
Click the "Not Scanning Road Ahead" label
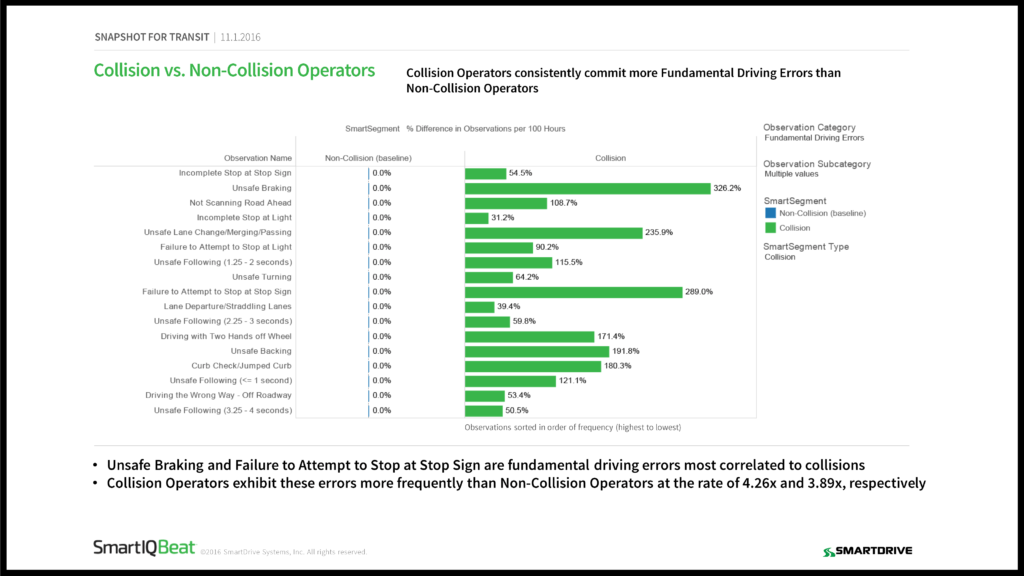tap(240, 203)
